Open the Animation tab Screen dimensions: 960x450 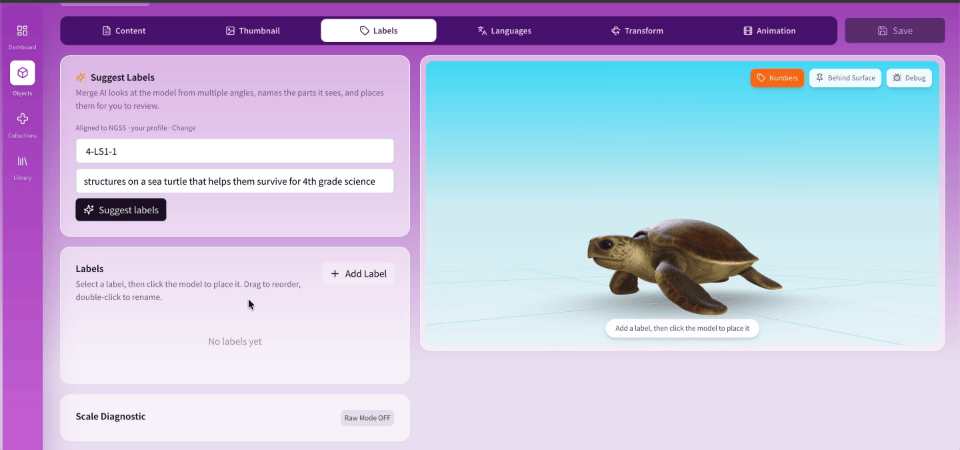pos(770,31)
